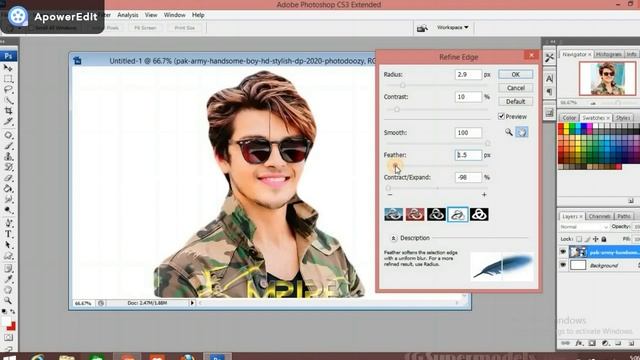The height and width of the screenshot is (360, 640).
Task: Select the Slice tool
Action: coord(8,121)
